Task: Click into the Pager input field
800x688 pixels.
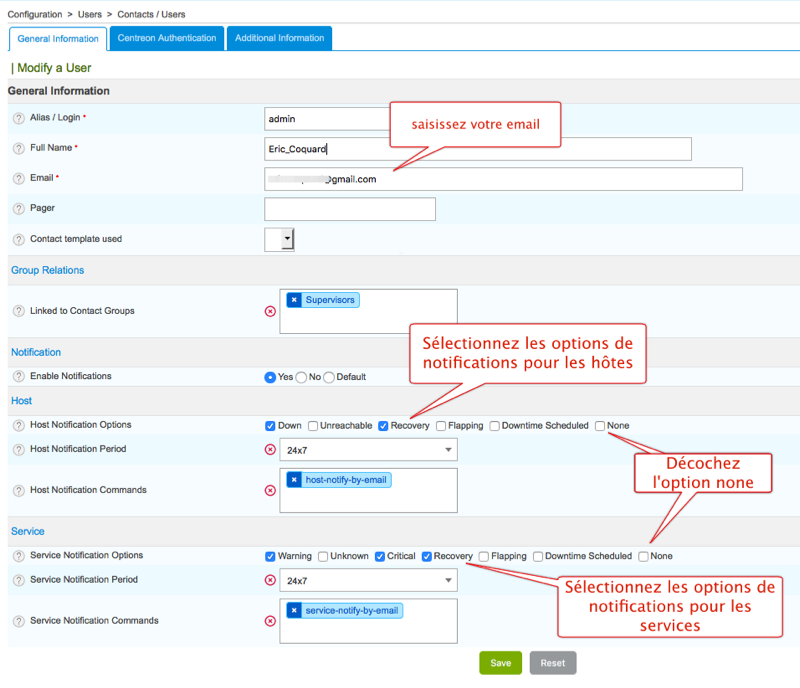Action: [350, 209]
